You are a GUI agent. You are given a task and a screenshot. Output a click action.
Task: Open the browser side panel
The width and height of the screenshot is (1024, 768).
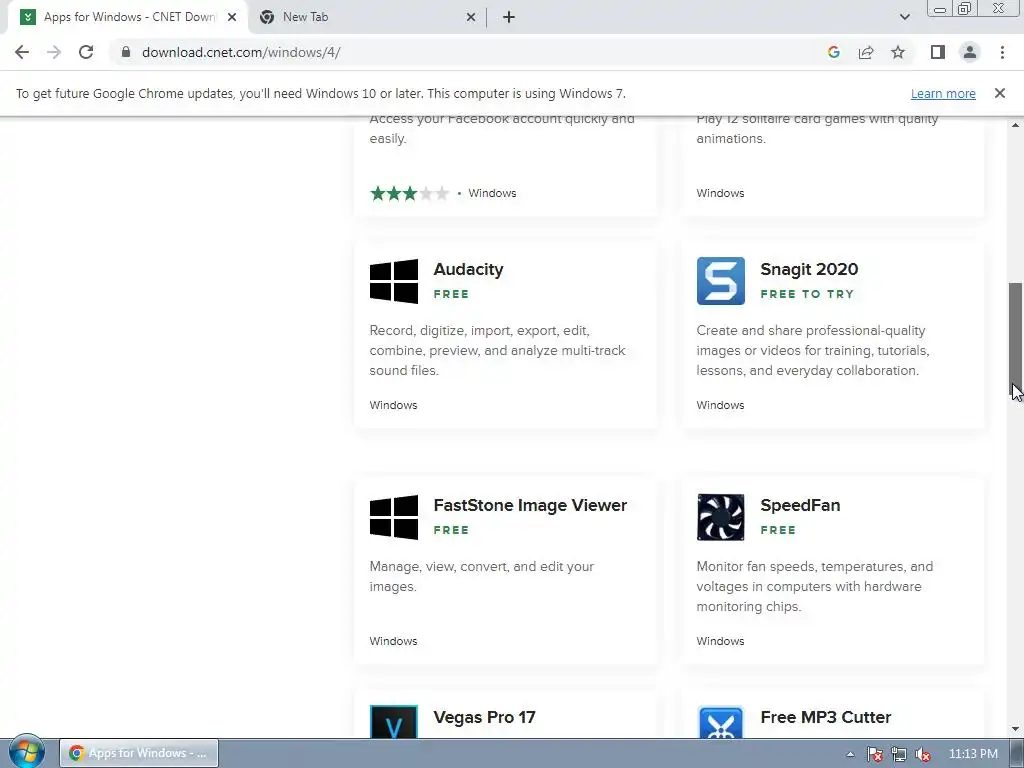[x=938, y=52]
